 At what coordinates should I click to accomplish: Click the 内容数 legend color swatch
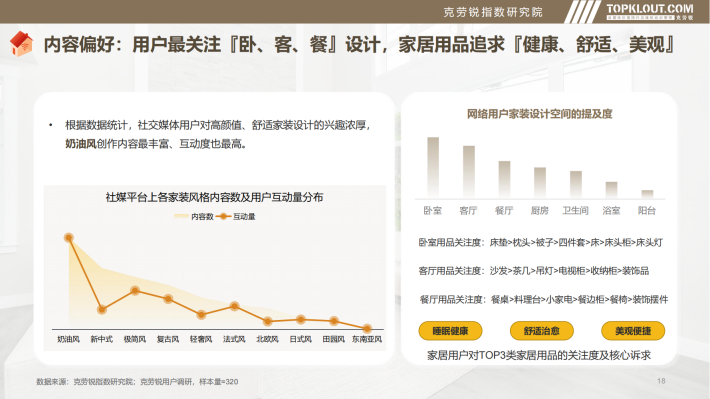tap(181, 216)
